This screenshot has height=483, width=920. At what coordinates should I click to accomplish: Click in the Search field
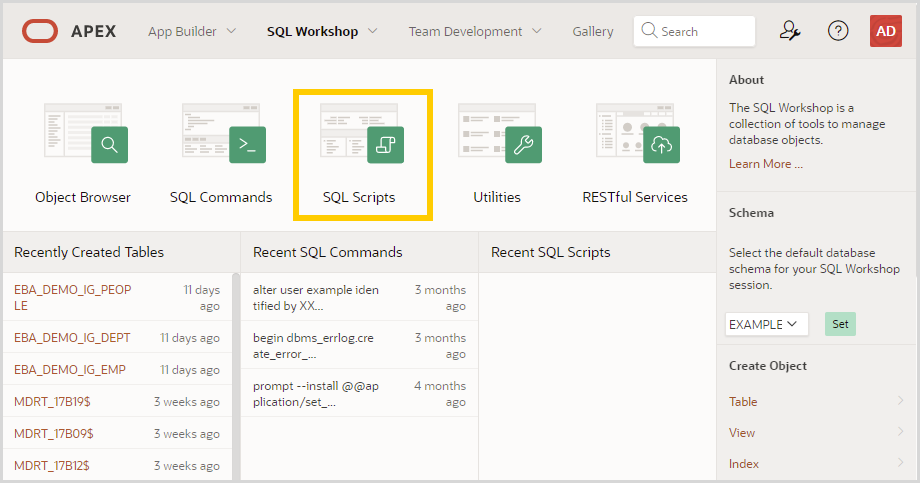tap(694, 31)
